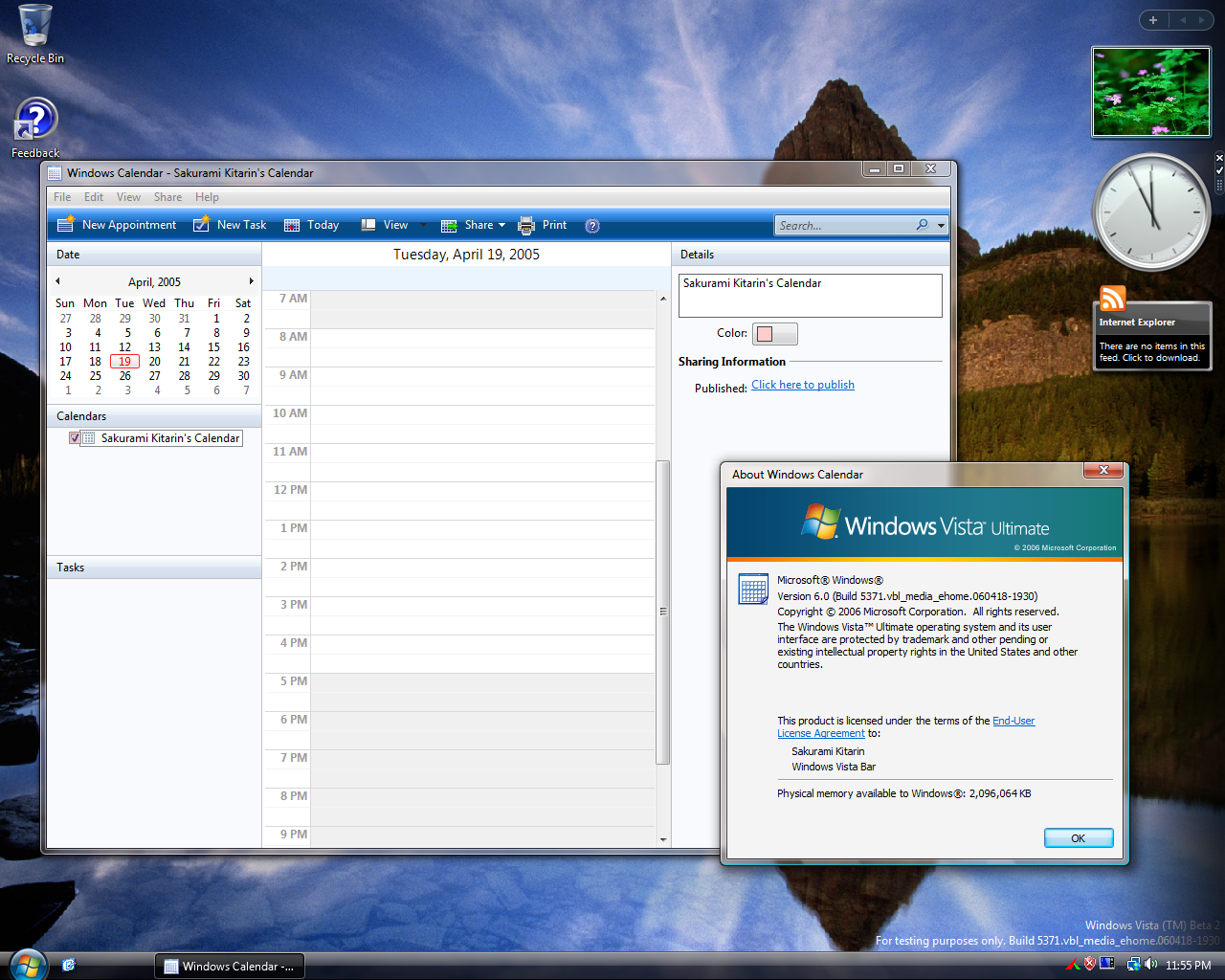Viewport: 1225px width, 980px height.
Task: Toggle Sakurami Kitarin's Calendar checkbox
Action: click(x=75, y=438)
